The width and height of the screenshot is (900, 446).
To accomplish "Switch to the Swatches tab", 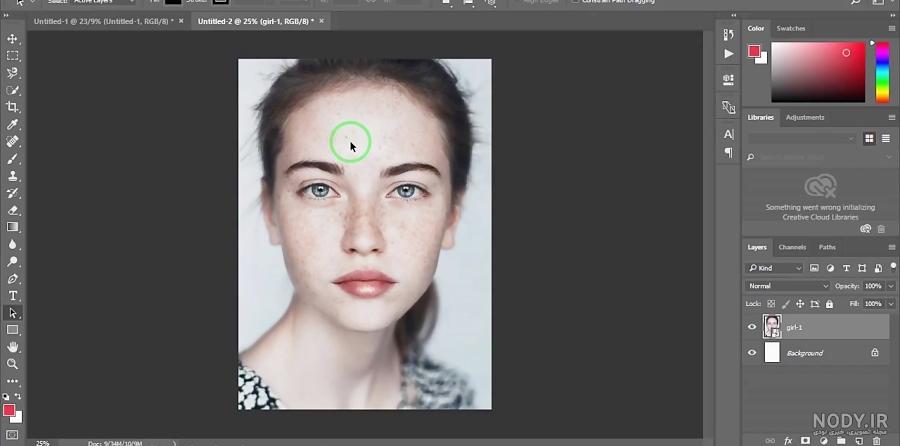I will pyautogui.click(x=790, y=29).
